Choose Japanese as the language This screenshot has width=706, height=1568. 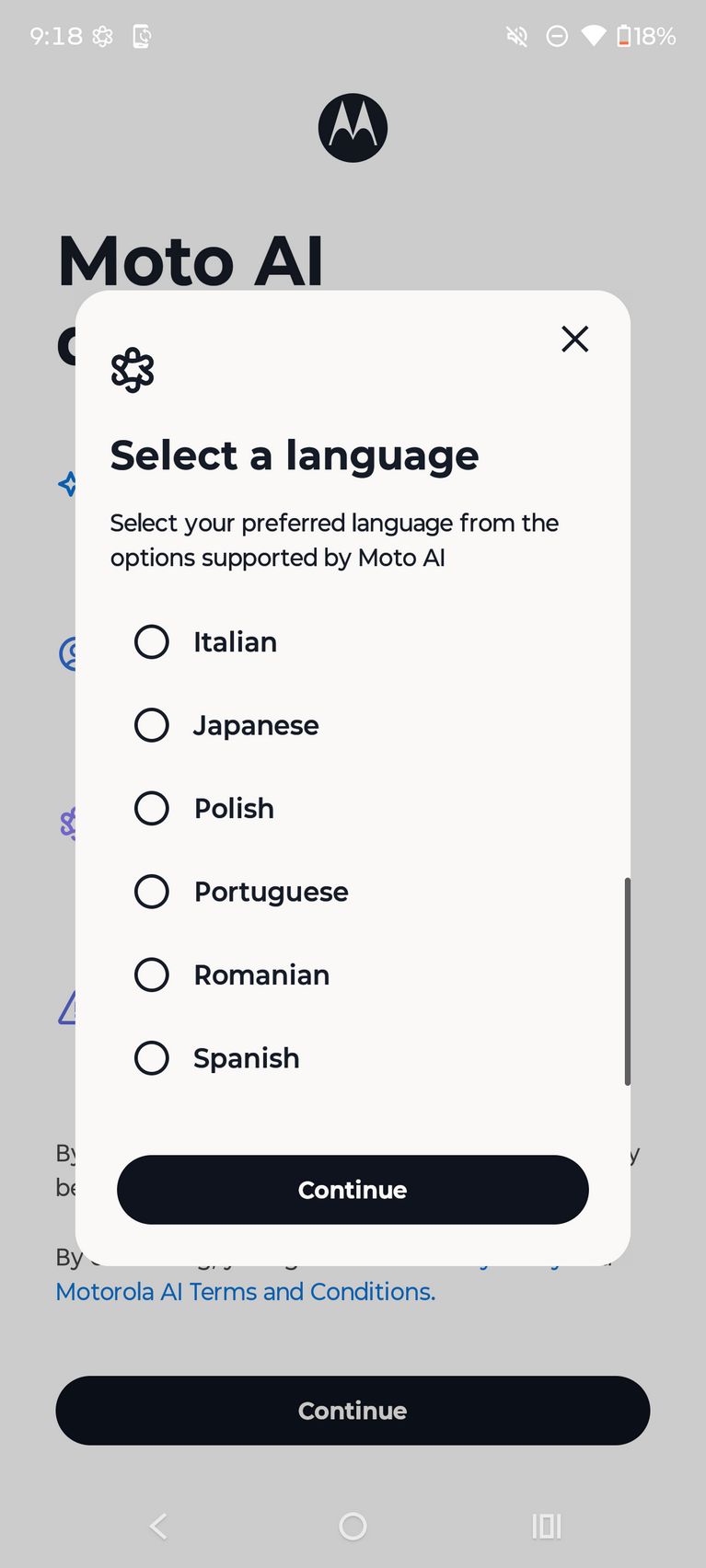tap(152, 725)
